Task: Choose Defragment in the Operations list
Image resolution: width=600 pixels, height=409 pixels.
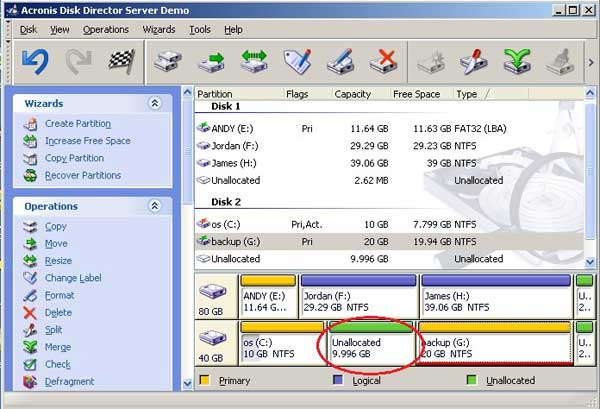Action: coord(69,381)
